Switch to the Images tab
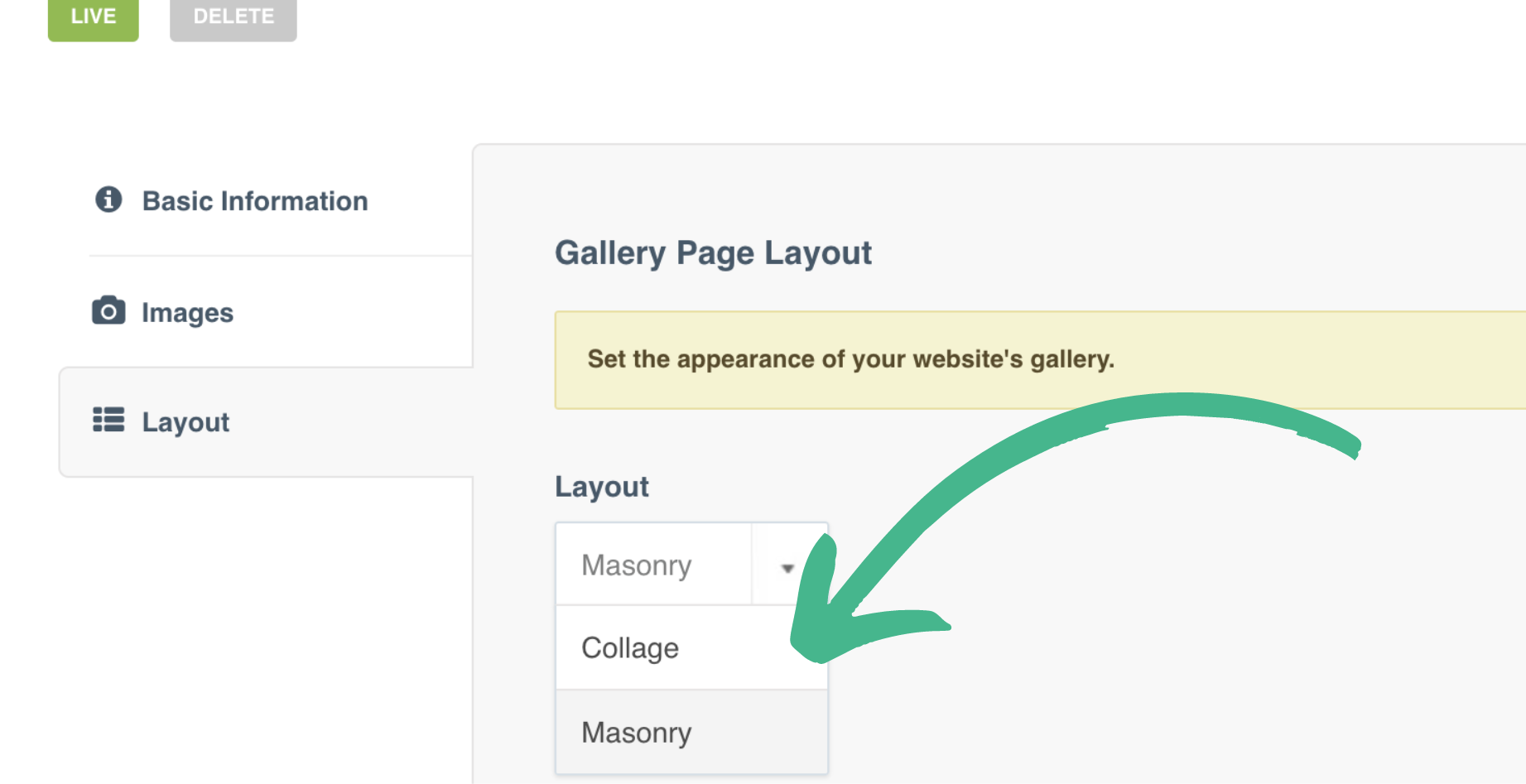 (x=187, y=313)
